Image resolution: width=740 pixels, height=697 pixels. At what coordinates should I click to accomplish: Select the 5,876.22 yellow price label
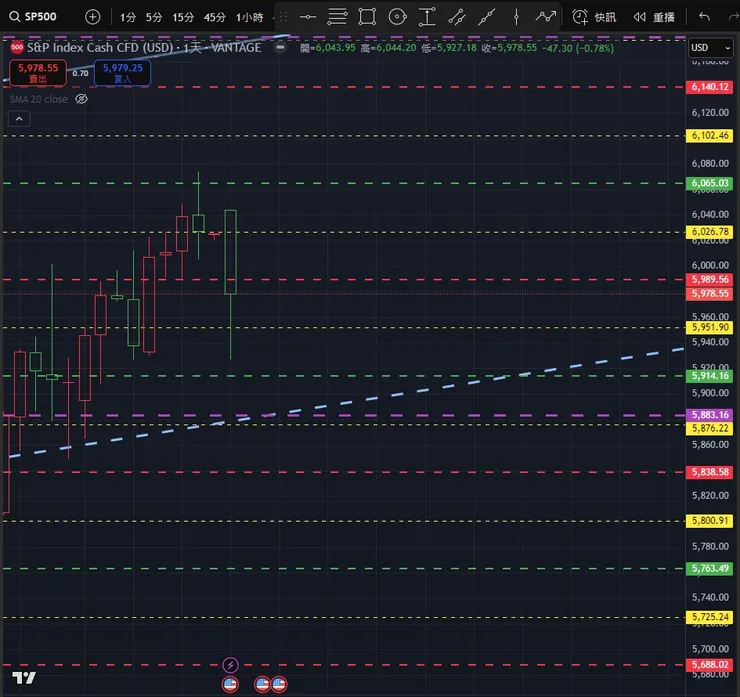(x=709, y=428)
